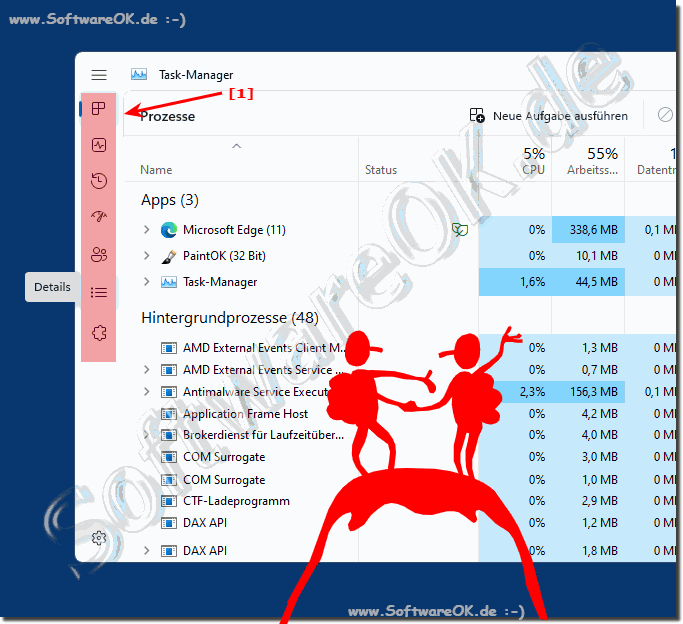Expand AMD External Events Service entry

tap(147, 370)
